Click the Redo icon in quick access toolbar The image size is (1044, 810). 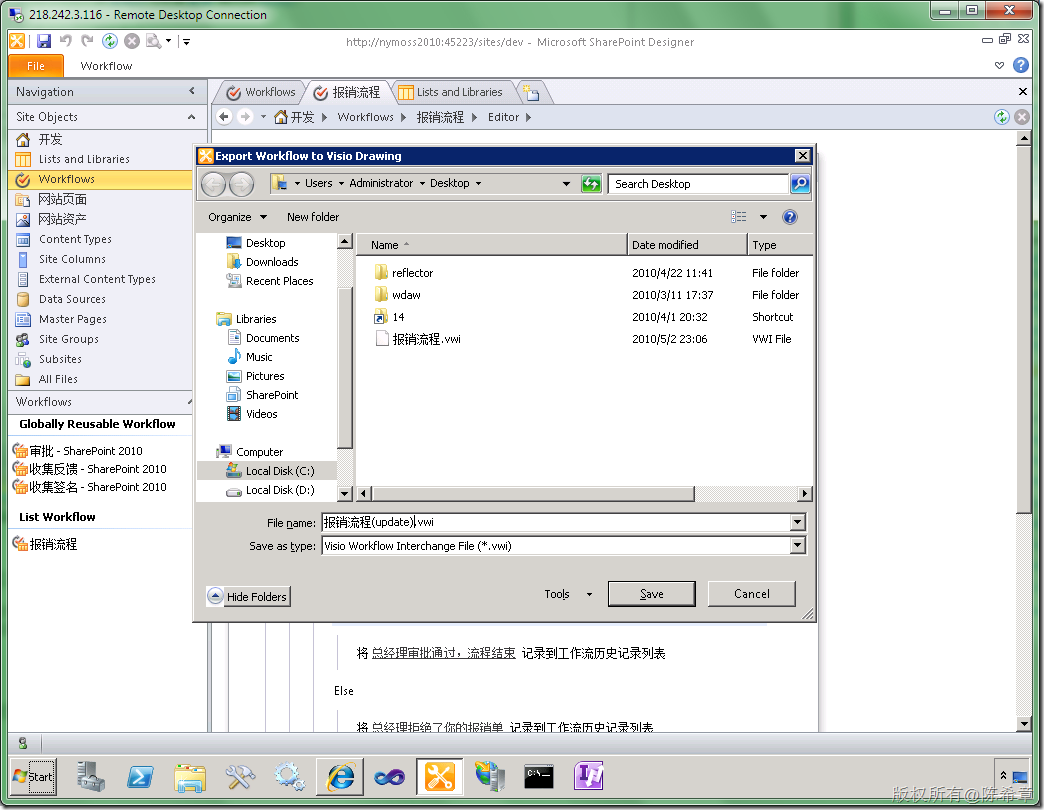coord(87,41)
